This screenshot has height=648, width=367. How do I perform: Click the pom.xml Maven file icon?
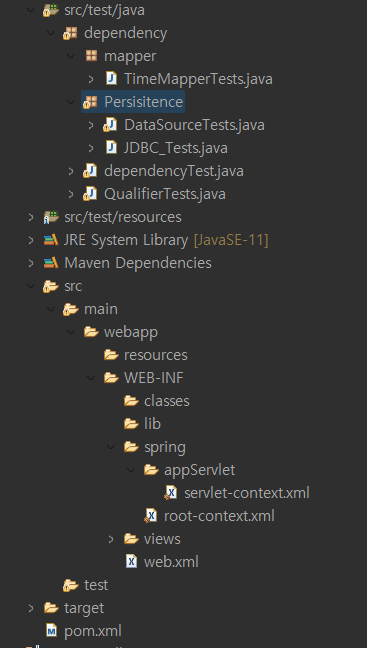point(51,631)
